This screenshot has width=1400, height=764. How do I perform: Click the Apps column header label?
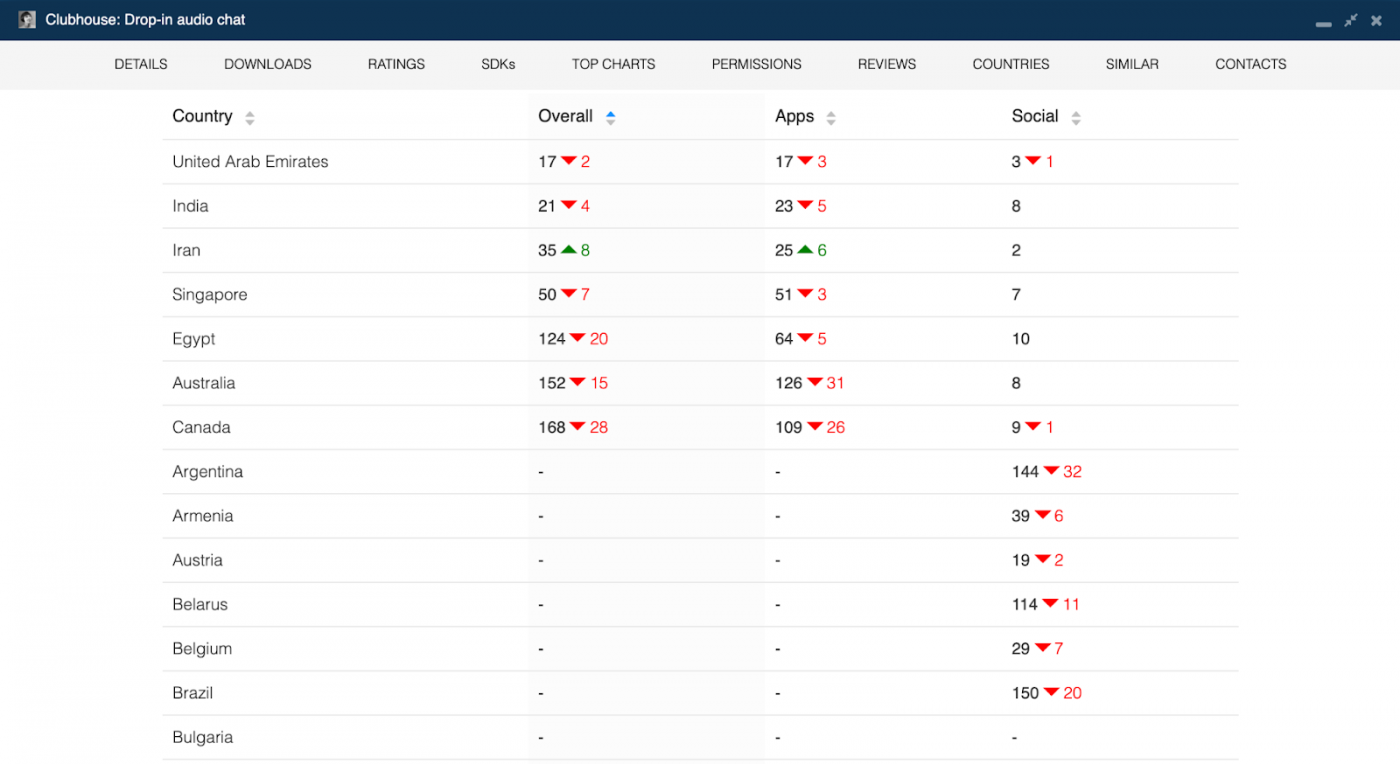click(795, 116)
